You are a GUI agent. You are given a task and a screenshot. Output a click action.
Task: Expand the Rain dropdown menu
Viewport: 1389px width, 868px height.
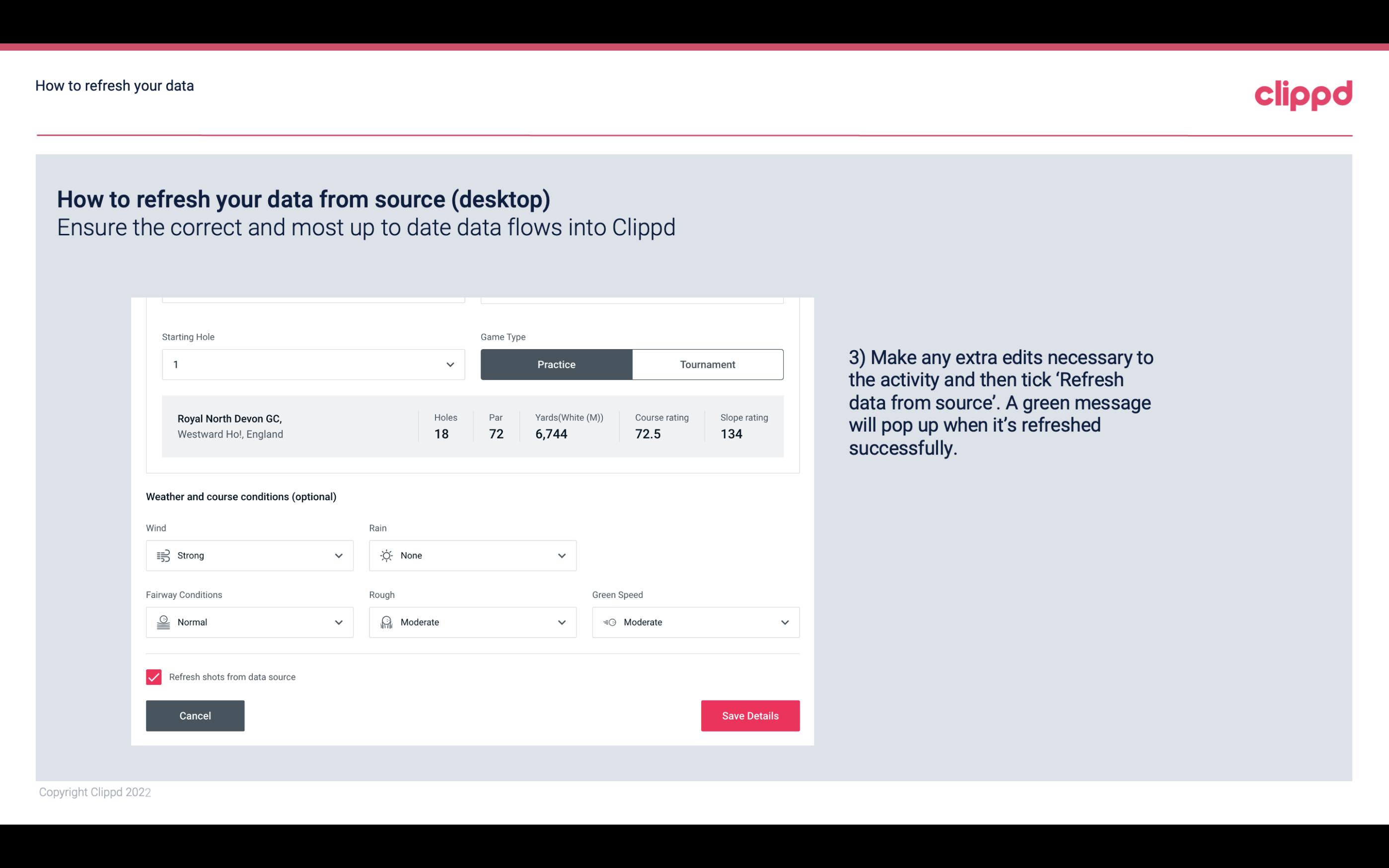tap(561, 555)
